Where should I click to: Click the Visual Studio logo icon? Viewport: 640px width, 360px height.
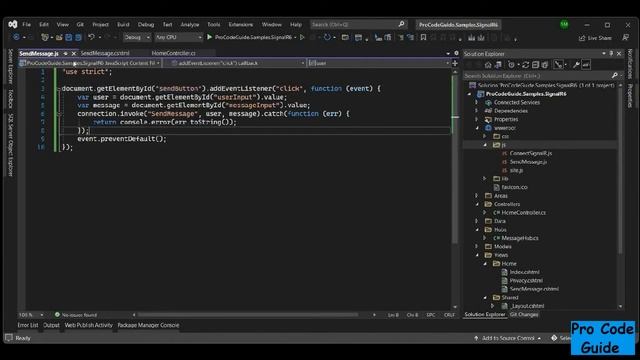[x=13, y=24]
